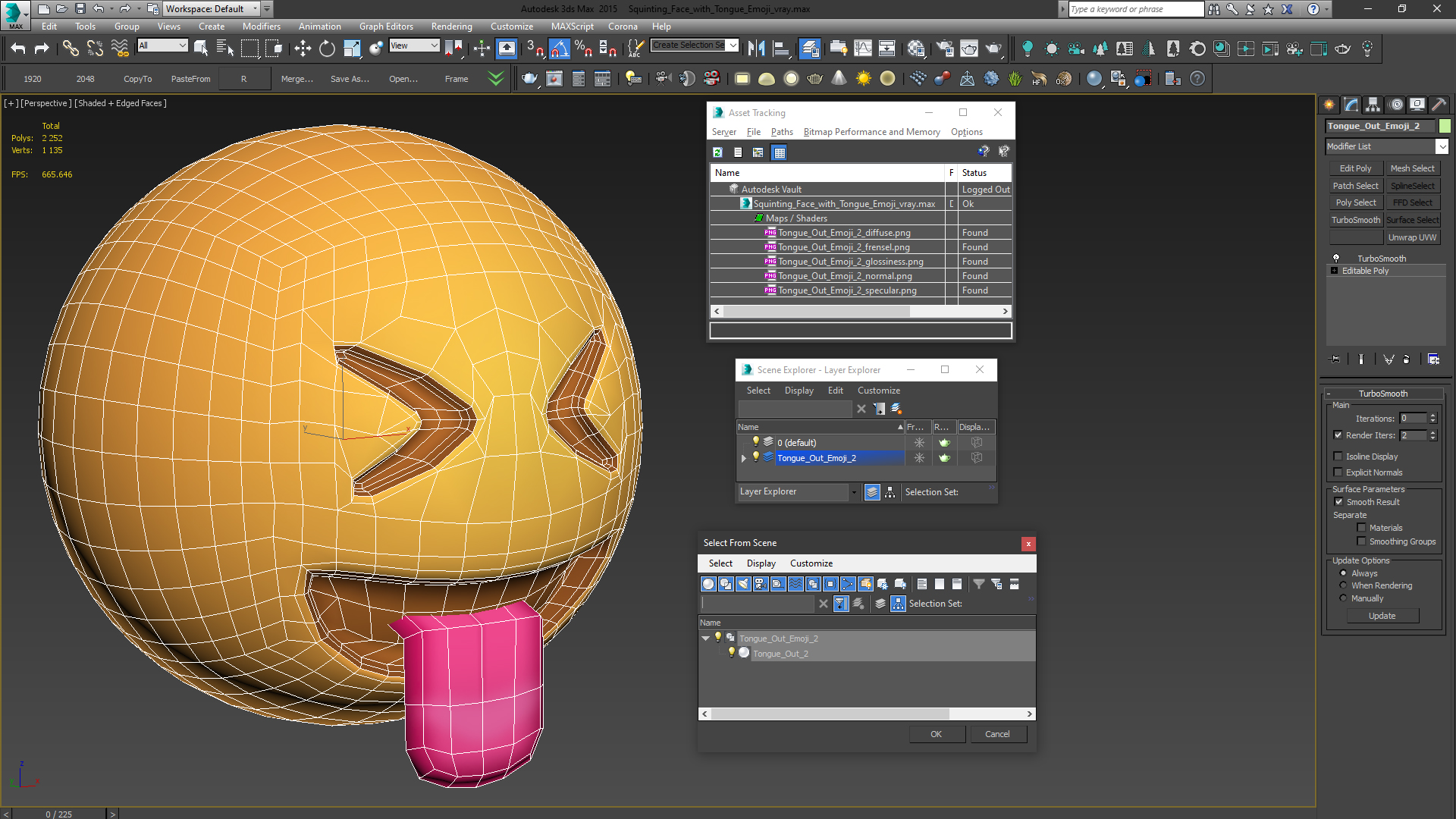Click Cancel in Select From Scene

click(x=997, y=734)
